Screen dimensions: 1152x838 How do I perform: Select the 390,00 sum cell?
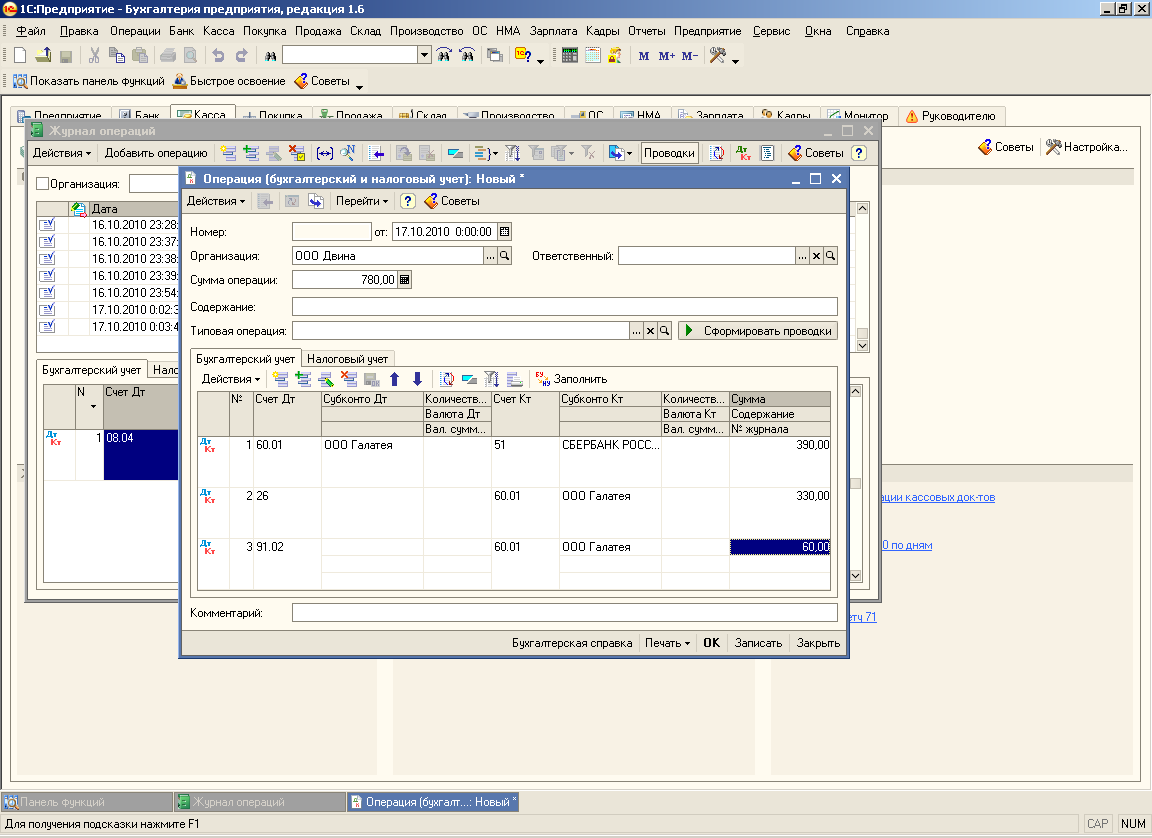[x=780, y=445]
